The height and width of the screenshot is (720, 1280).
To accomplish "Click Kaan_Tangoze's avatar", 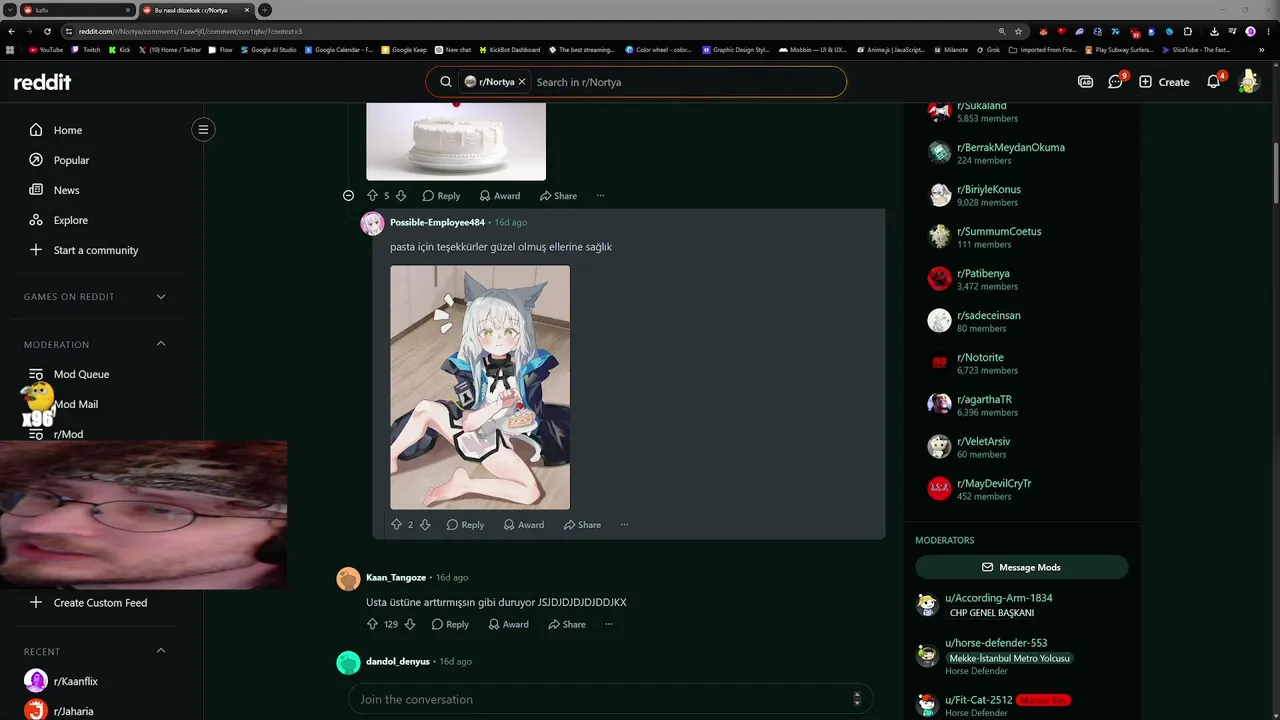I will click(348, 579).
